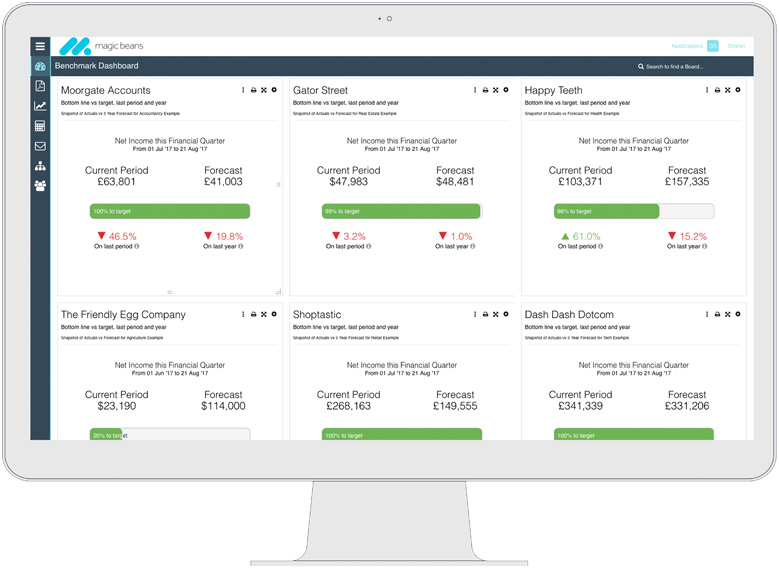Open the organisation hierarchy sidebar icon

tap(40, 166)
